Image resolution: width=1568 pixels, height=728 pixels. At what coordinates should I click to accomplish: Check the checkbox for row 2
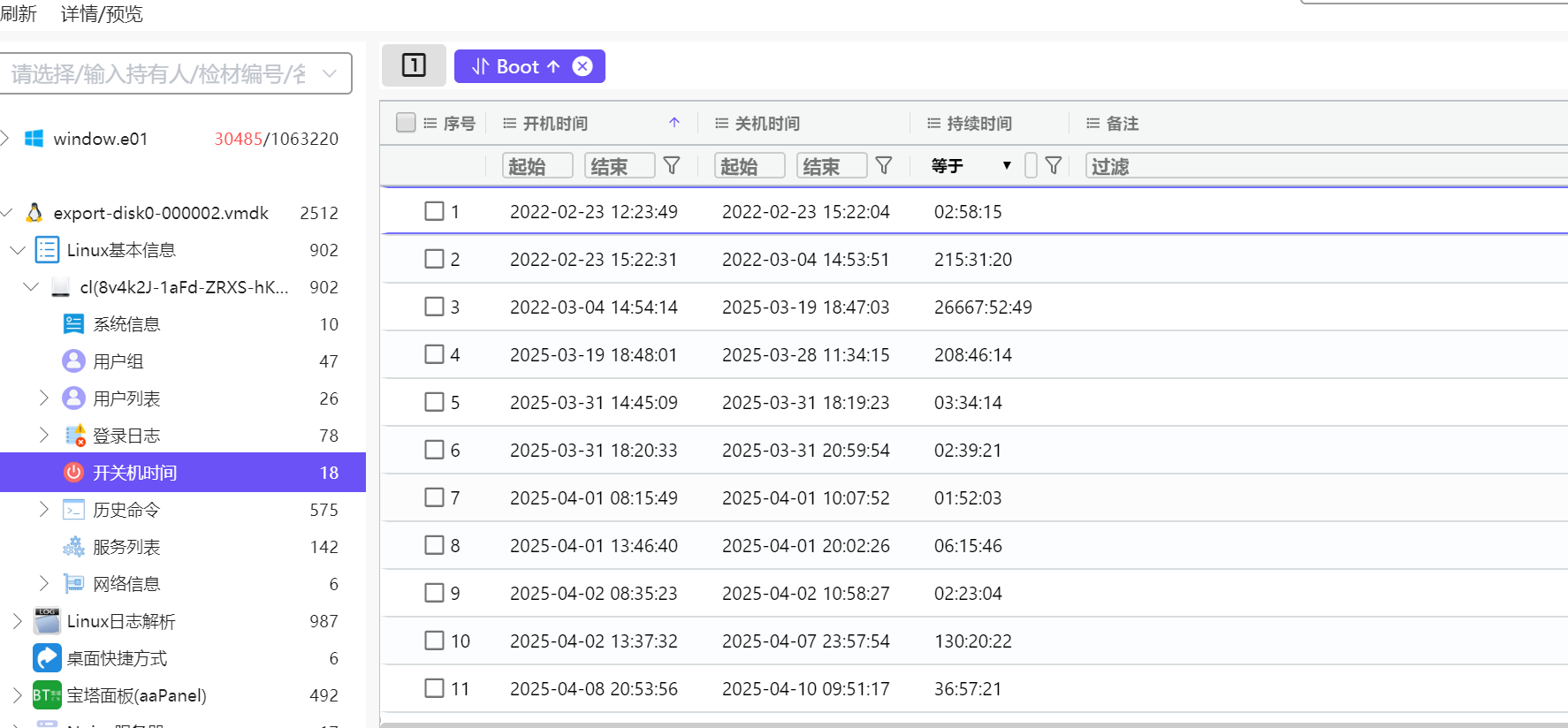[434, 259]
